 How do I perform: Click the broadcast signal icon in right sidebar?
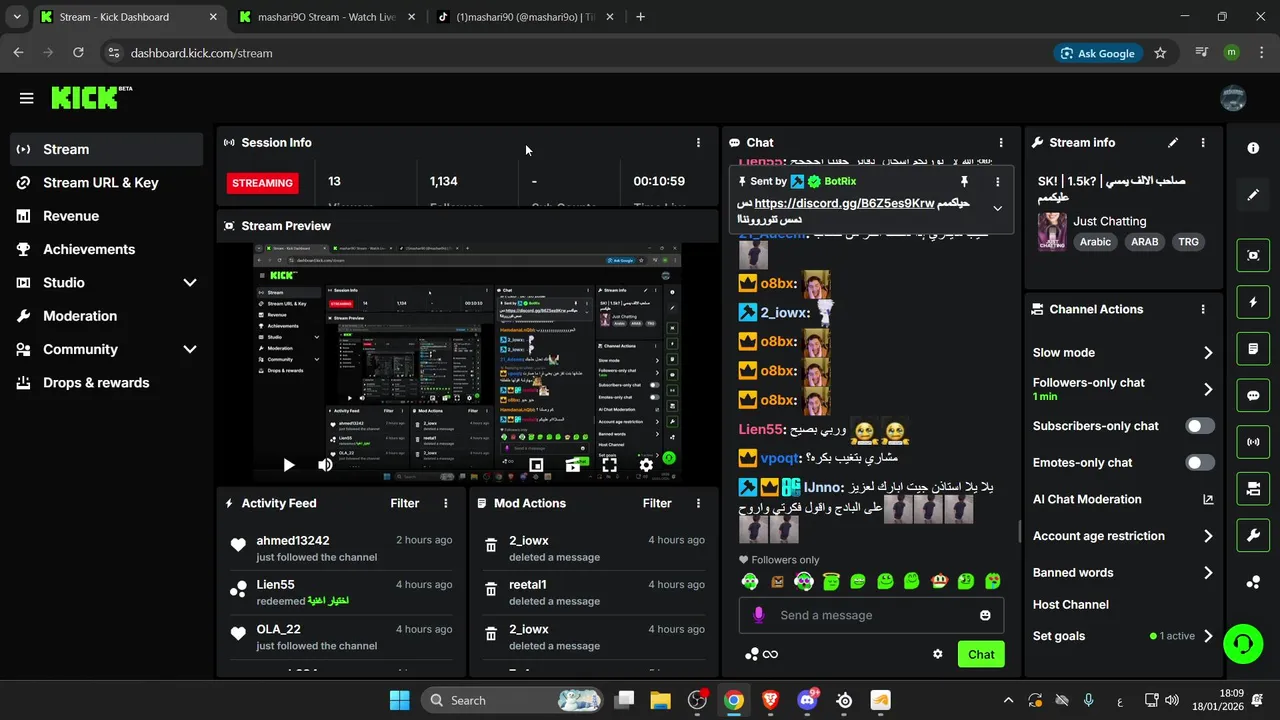1253,441
